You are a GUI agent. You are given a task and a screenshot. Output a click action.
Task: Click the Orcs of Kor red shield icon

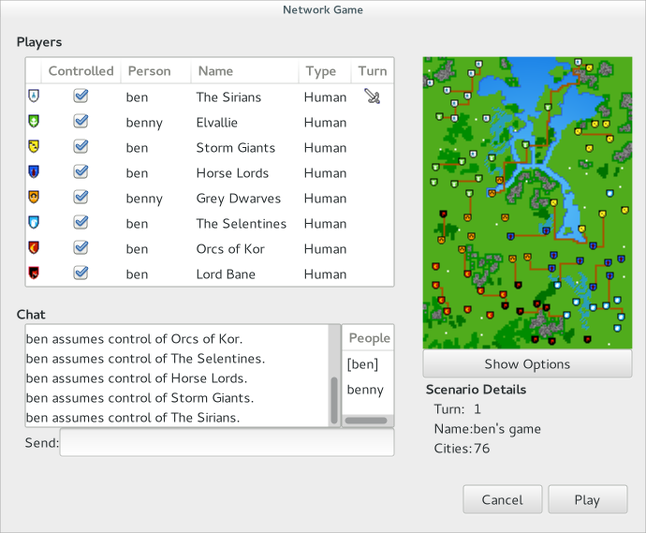pos(33,248)
